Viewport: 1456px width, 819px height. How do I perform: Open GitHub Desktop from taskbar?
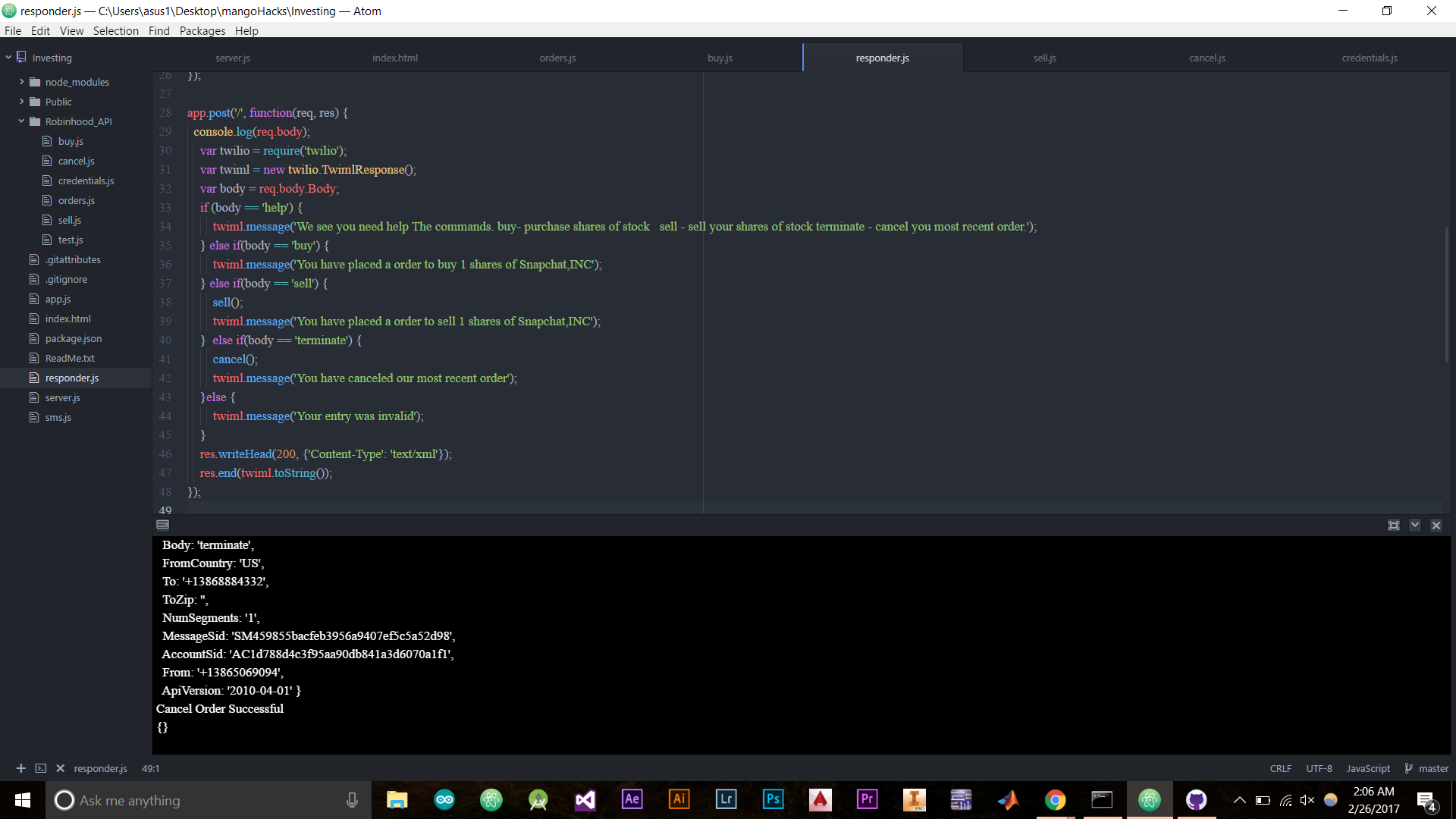coord(1196,800)
